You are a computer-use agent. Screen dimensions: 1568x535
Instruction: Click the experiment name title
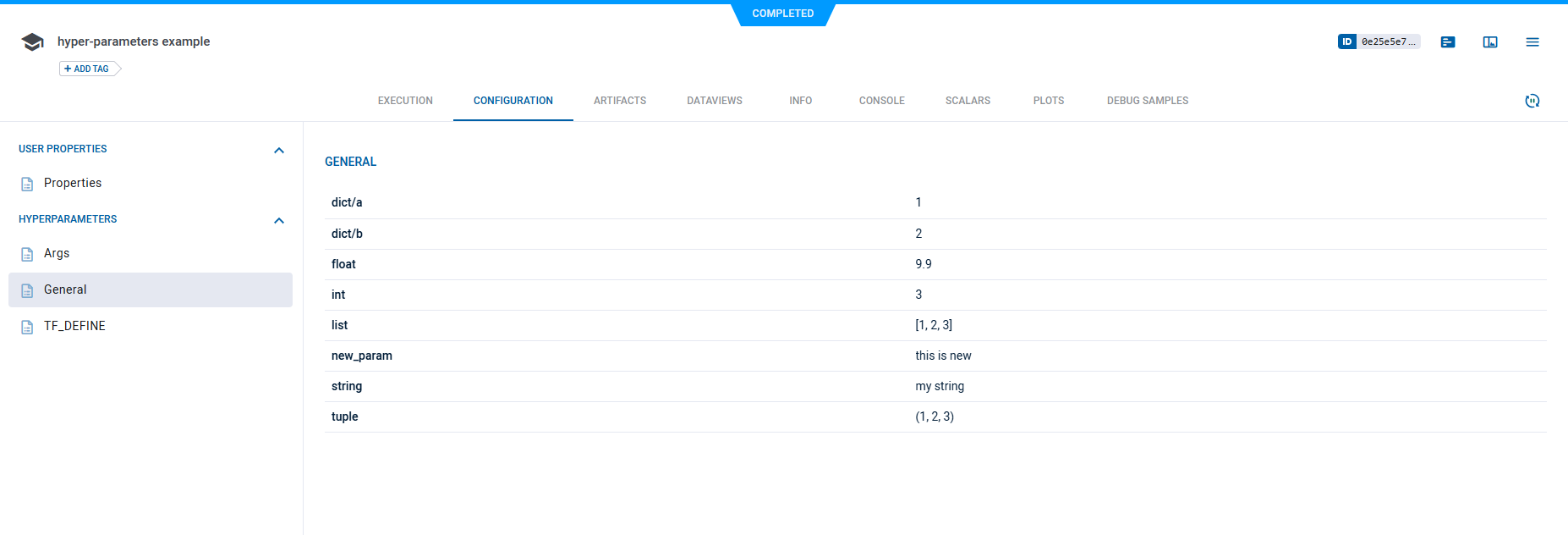[x=134, y=41]
